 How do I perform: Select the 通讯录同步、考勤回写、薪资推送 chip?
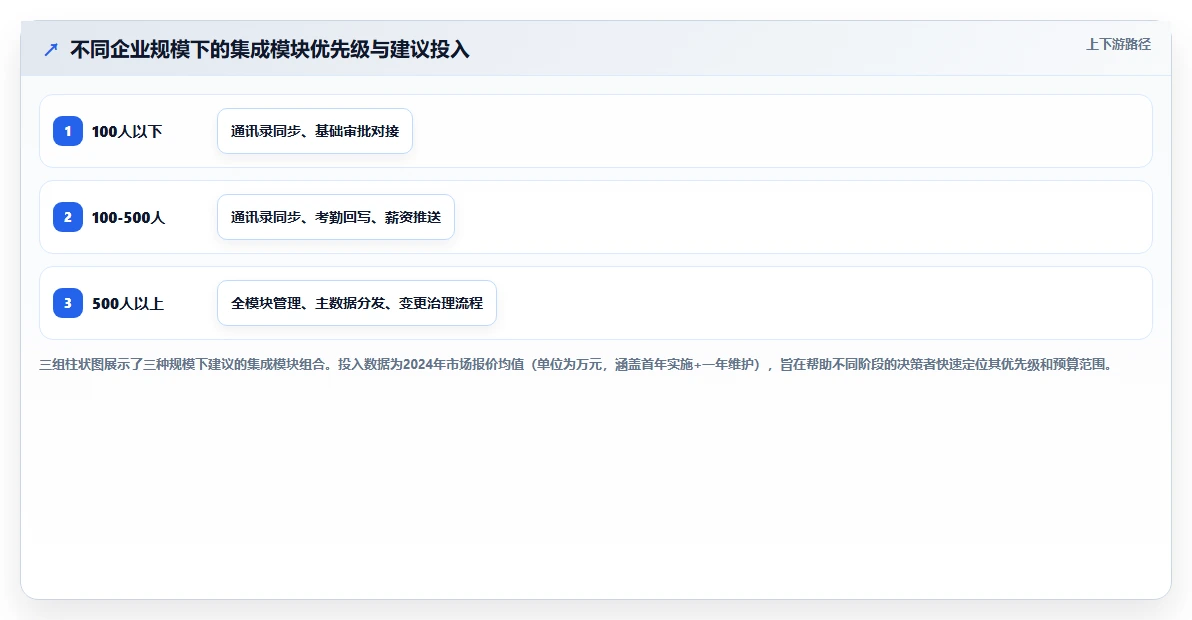(336, 217)
